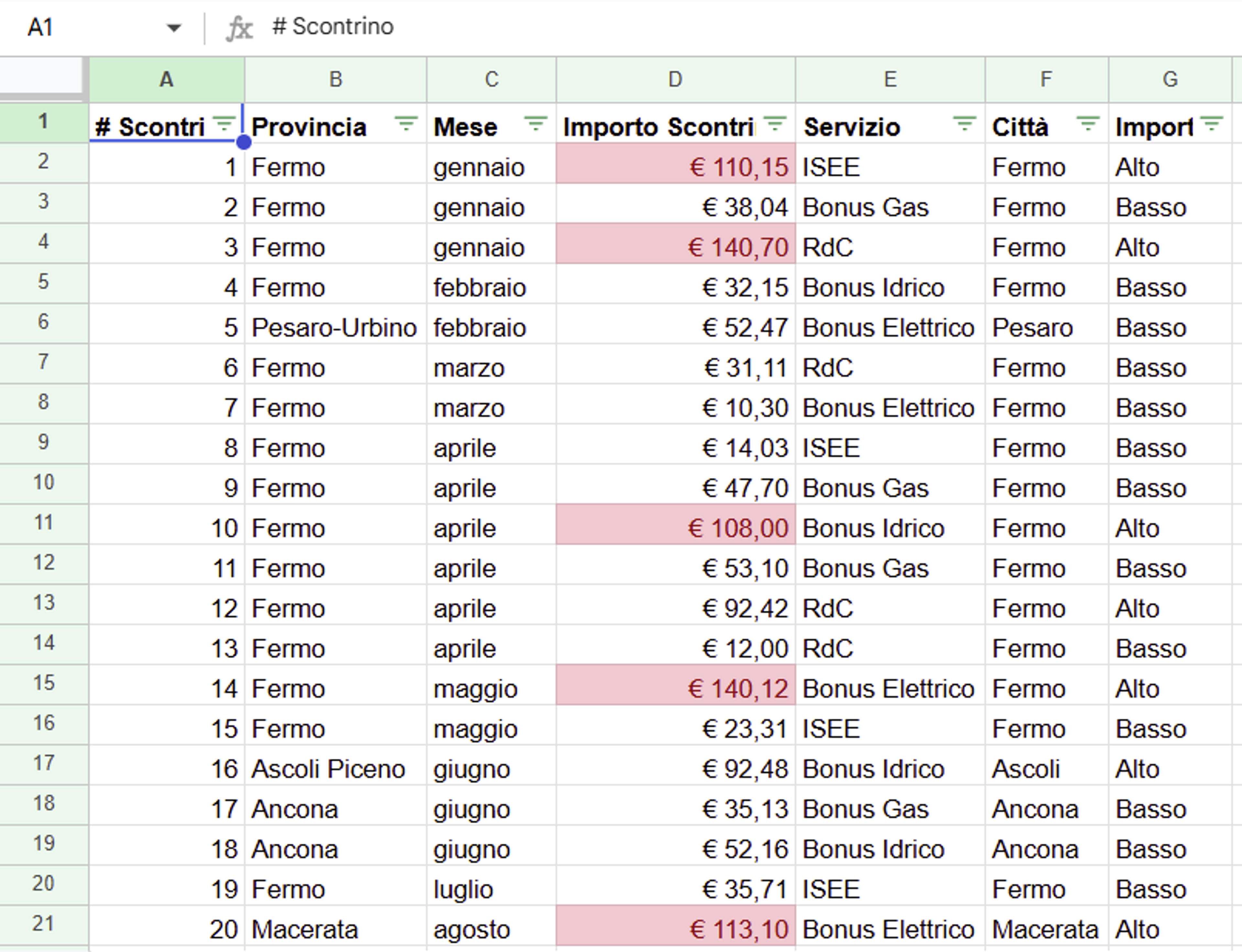The width and height of the screenshot is (1242, 952).
Task: Click the select-all corner box
Action: coord(44,79)
